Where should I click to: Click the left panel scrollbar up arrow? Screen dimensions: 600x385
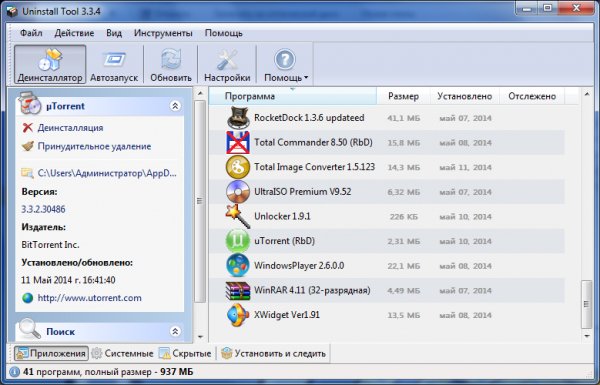[x=200, y=94]
